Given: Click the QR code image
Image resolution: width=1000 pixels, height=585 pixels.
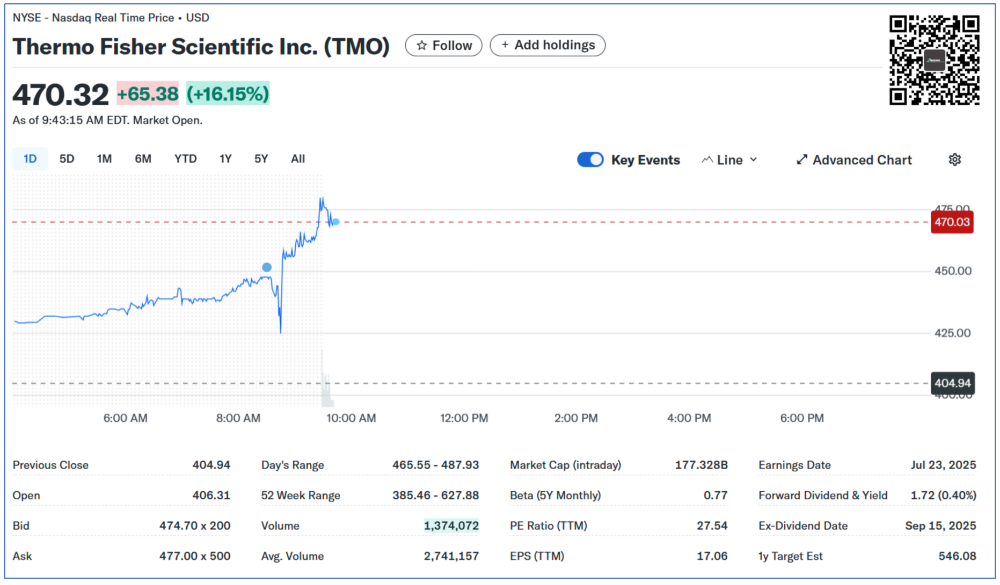Looking at the screenshot, I should click(x=934, y=60).
